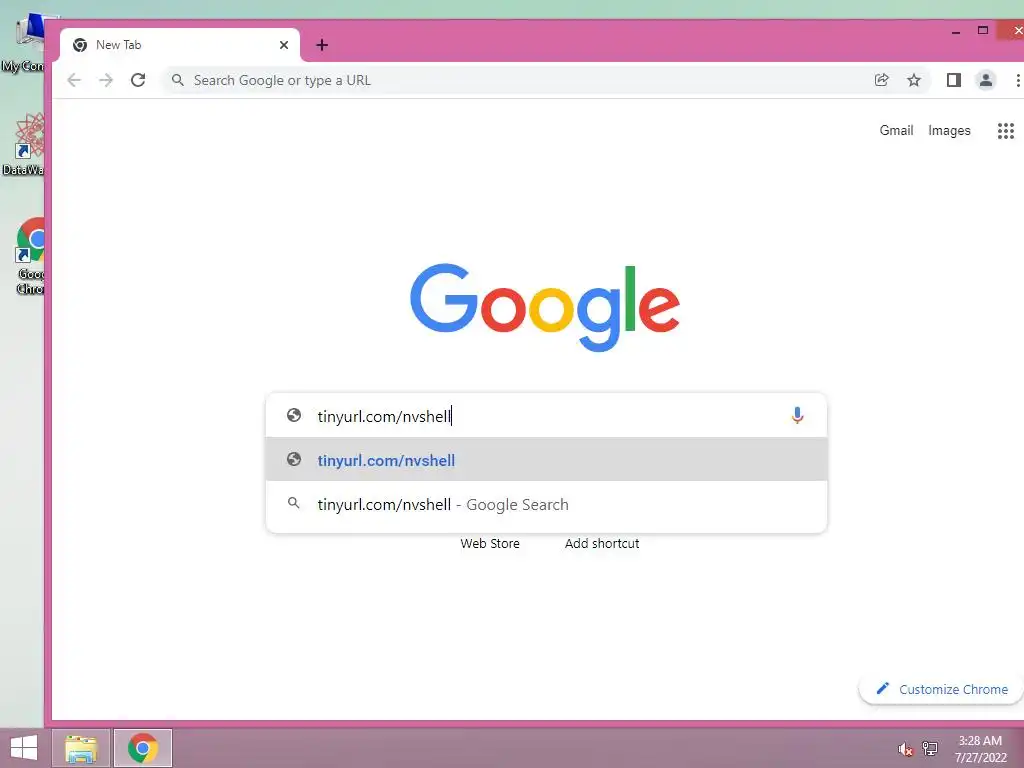Click the Google search box text
This screenshot has height=768, width=1024.
(384, 416)
